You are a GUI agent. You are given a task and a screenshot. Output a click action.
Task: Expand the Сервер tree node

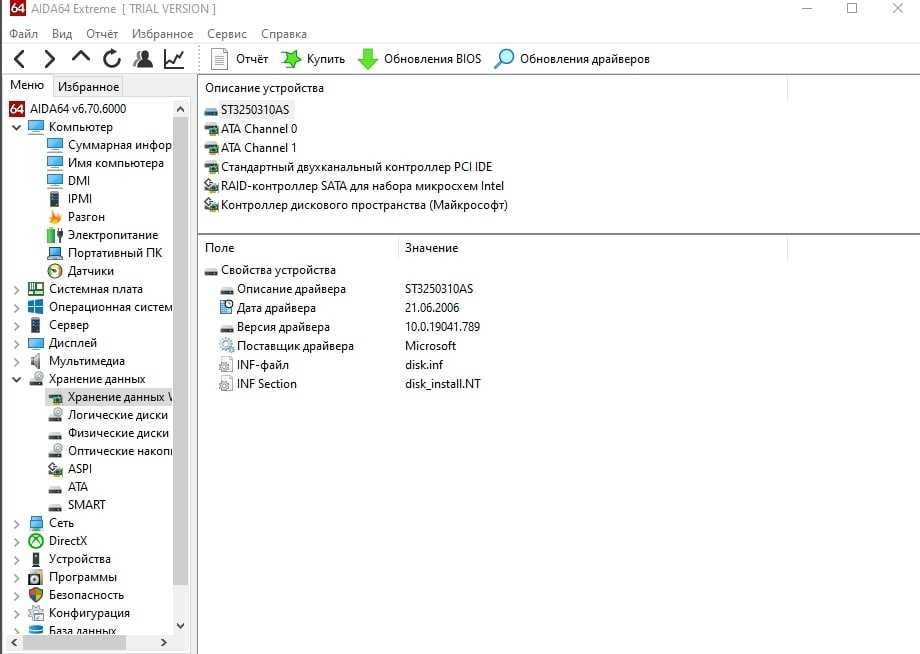pos(16,326)
